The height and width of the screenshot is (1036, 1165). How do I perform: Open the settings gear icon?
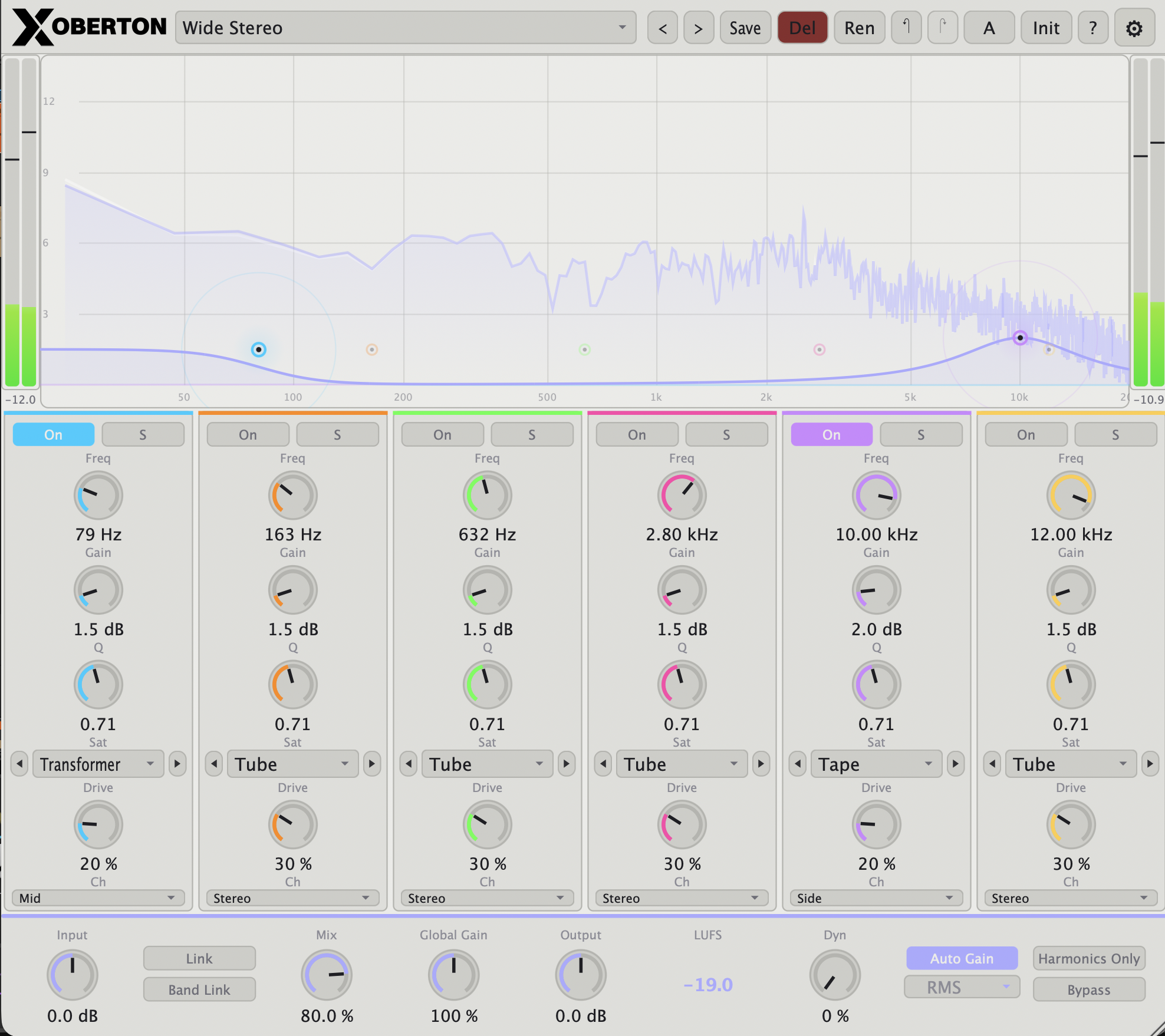pyautogui.click(x=1134, y=28)
